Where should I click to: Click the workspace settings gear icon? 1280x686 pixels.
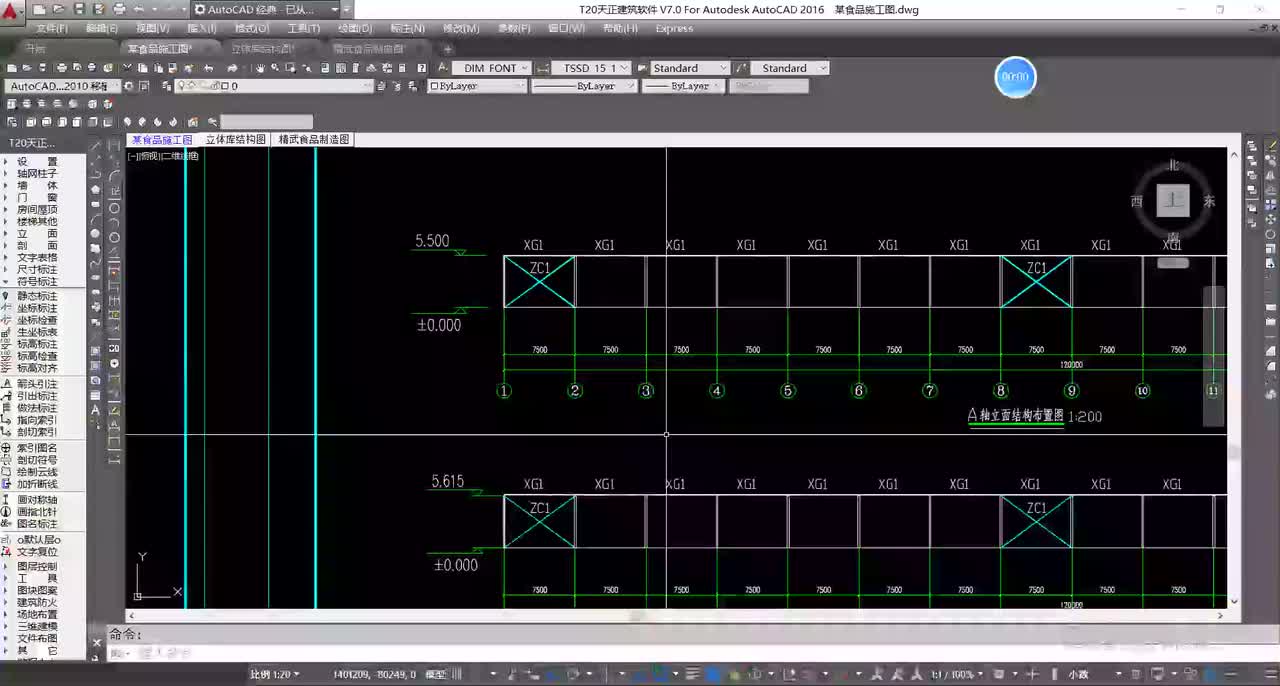click(x=130, y=86)
